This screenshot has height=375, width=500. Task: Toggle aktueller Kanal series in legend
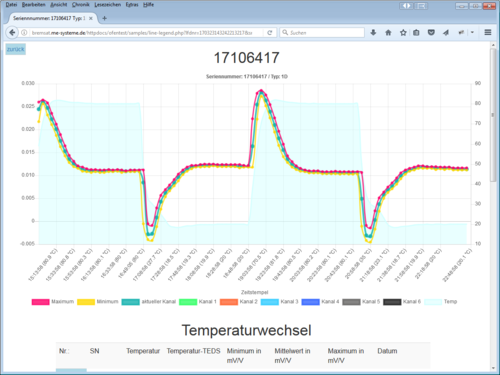tap(149, 302)
